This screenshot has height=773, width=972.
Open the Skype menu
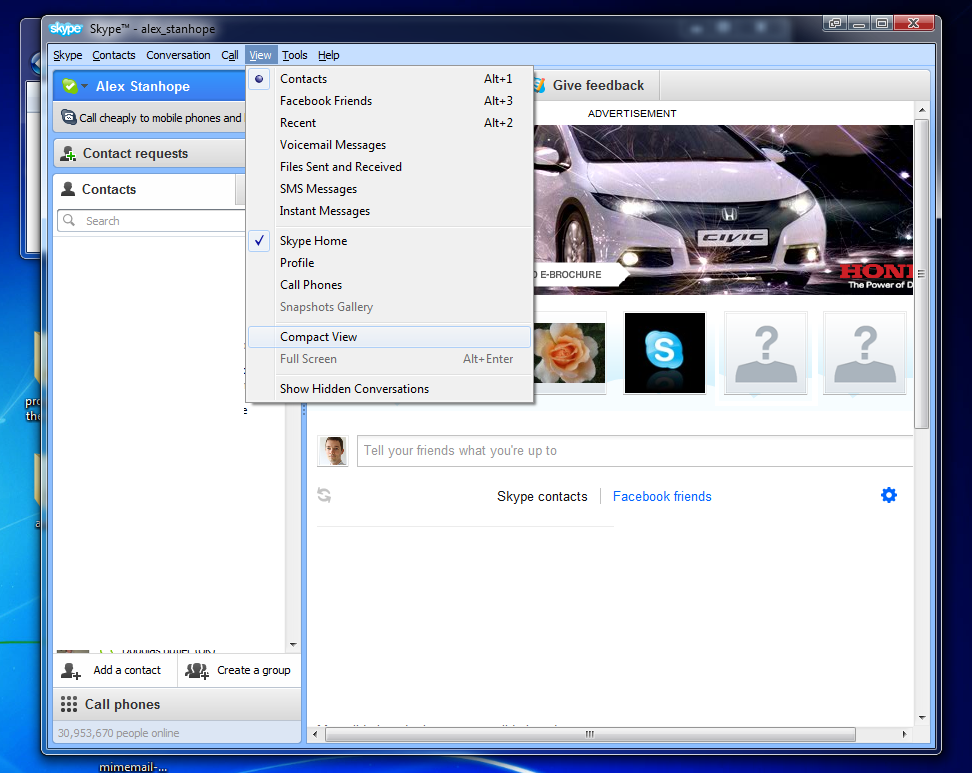tap(68, 55)
